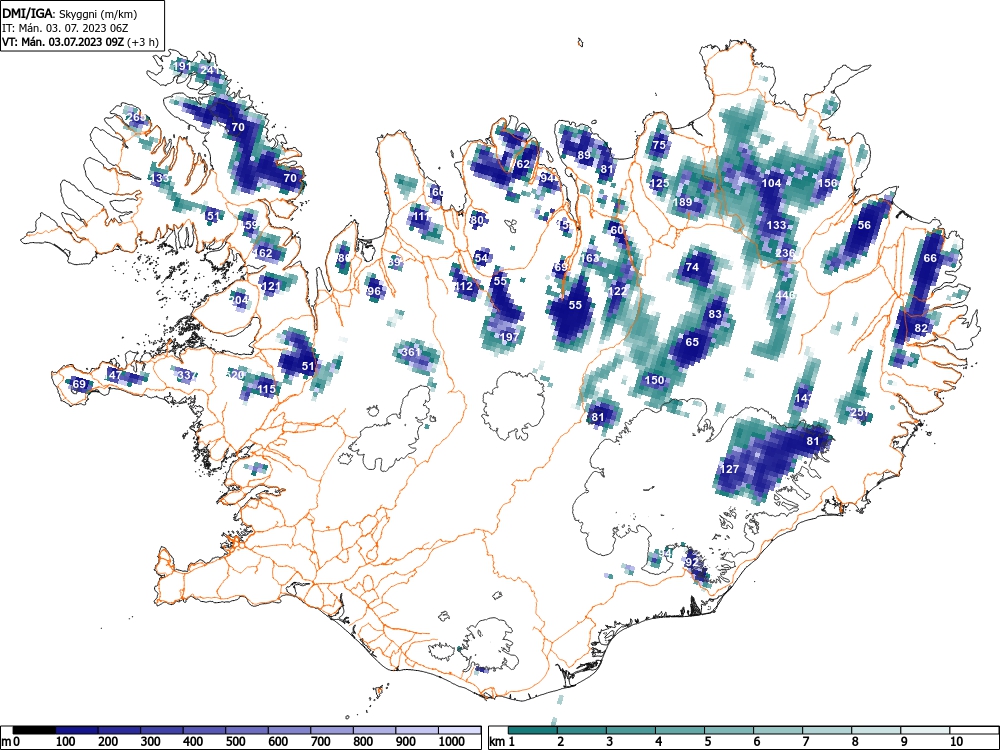The width and height of the screenshot is (1000, 750).
Task: Click the visibility value 115 on the map
Action: click(267, 389)
